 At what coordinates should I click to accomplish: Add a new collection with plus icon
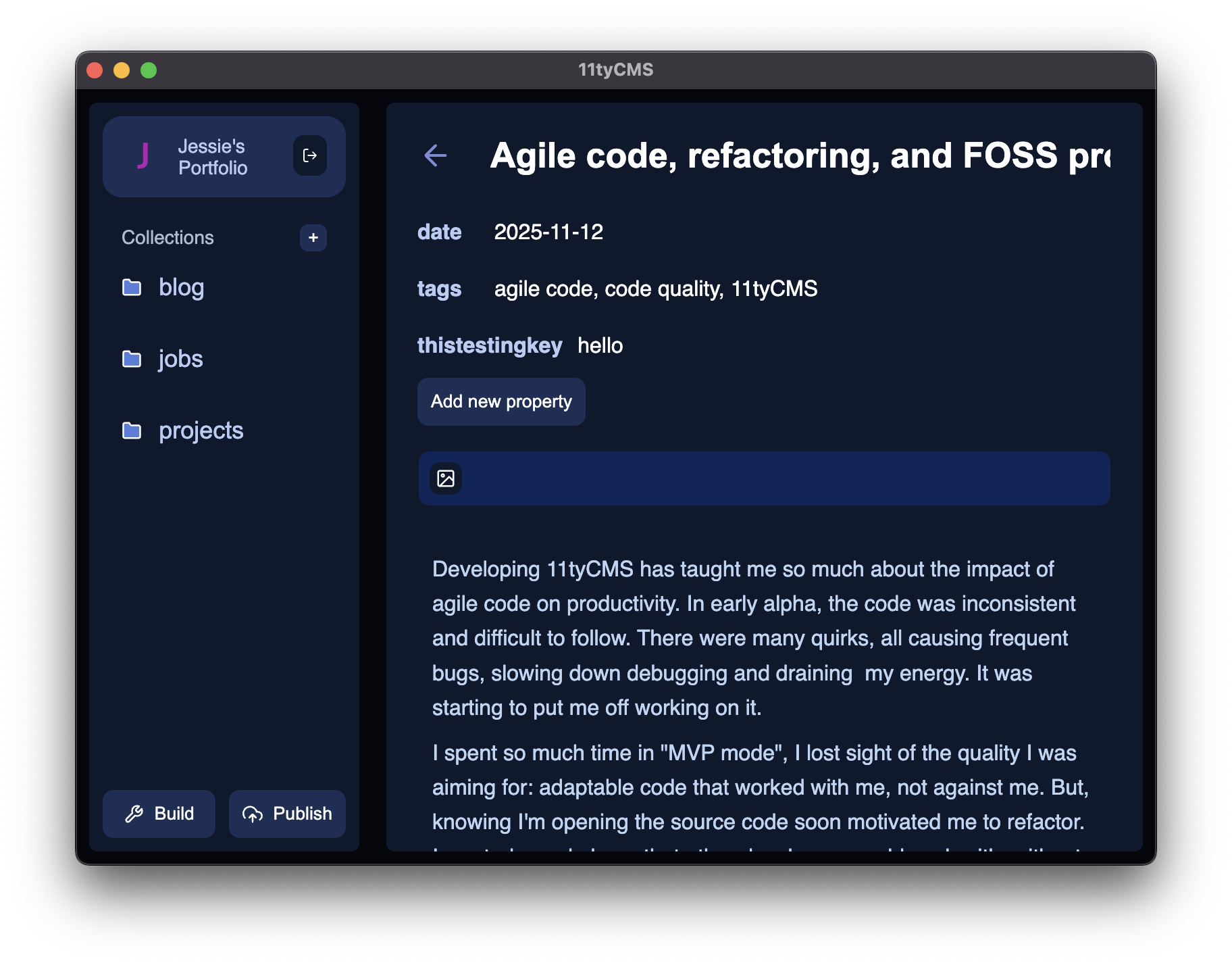click(313, 238)
